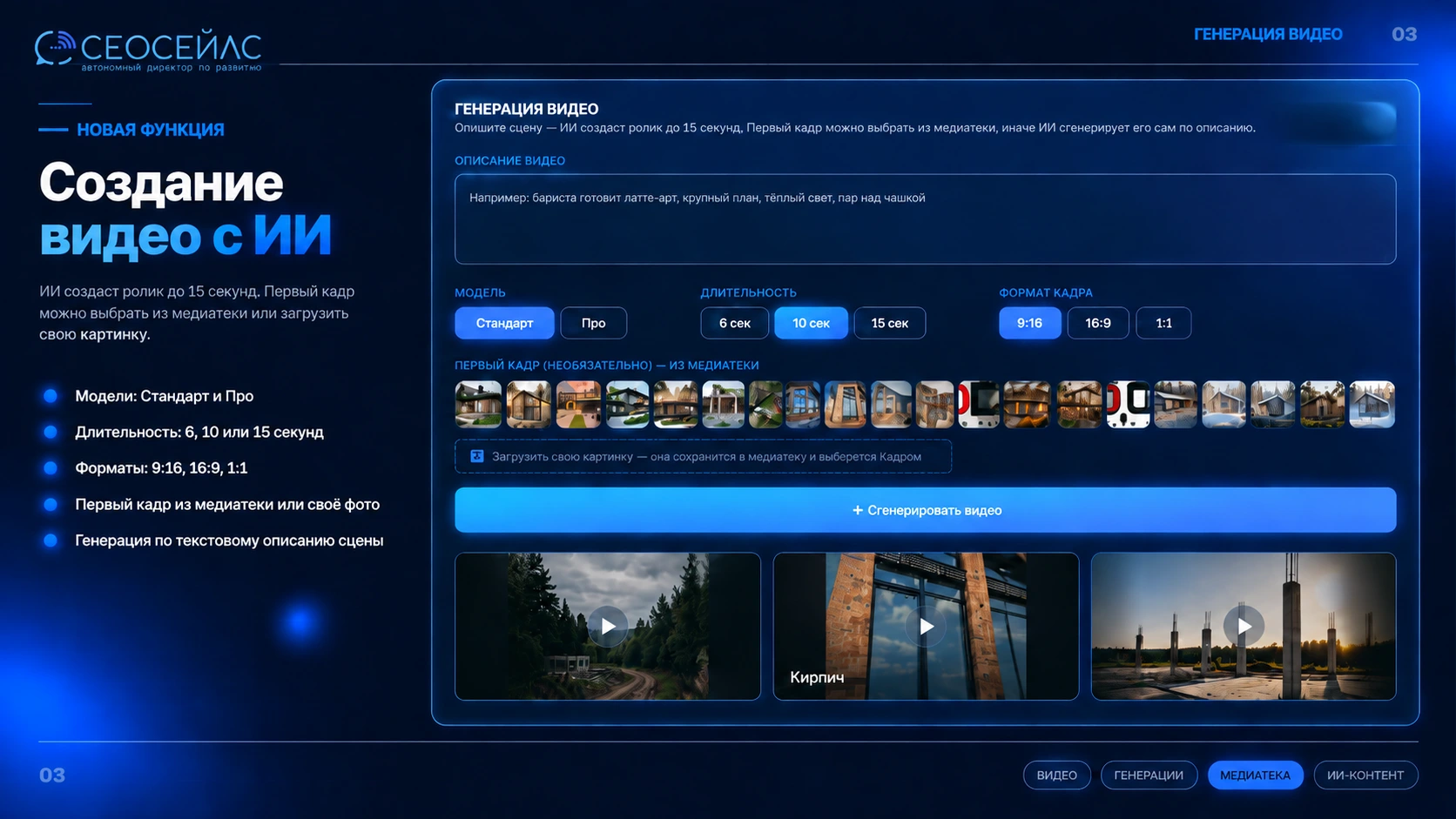This screenshot has width=1456, height=819.
Task: Click the video description text field
Action: (925, 219)
